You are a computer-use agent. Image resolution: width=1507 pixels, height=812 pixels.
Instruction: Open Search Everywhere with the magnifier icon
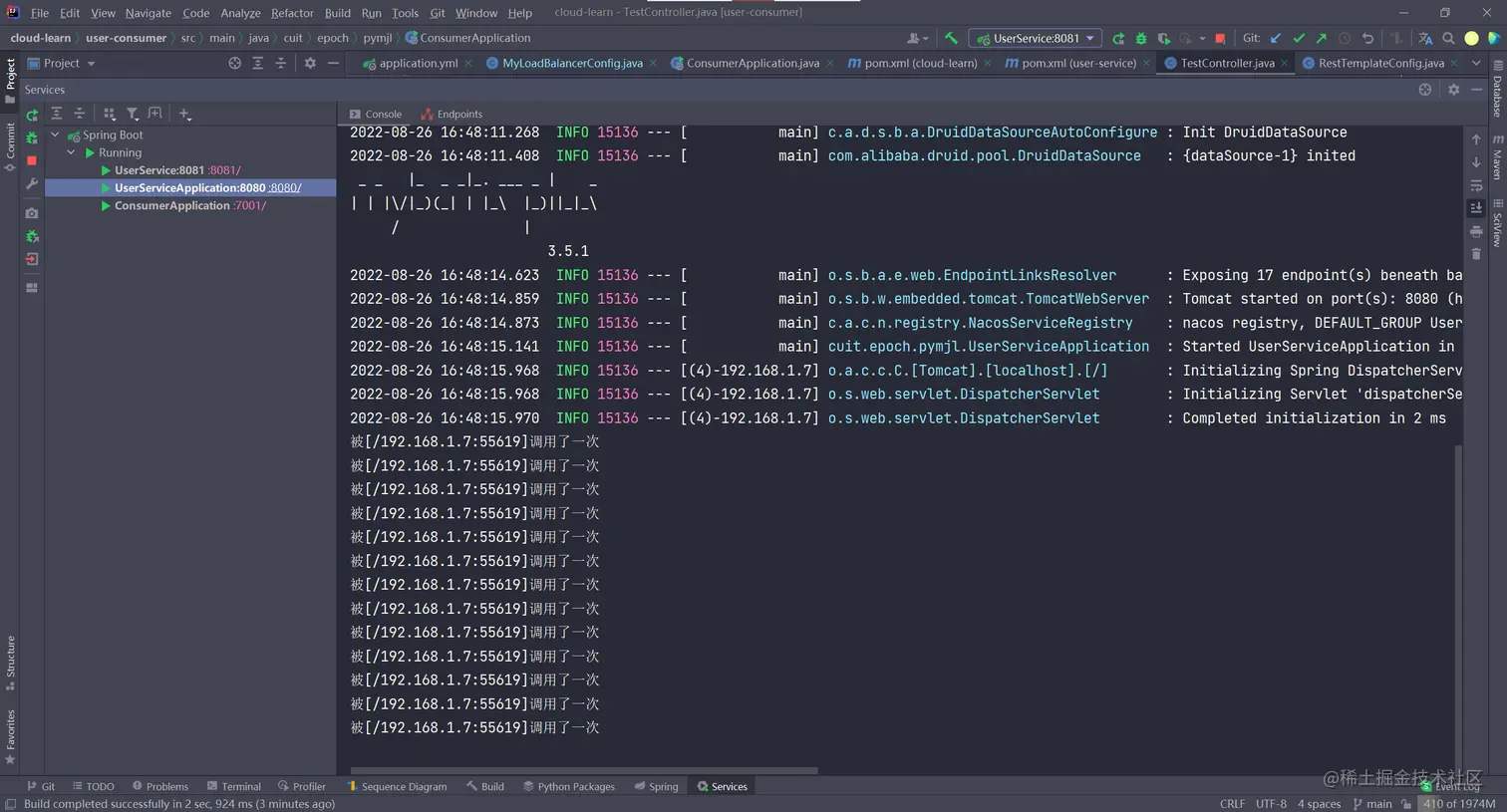click(1450, 38)
